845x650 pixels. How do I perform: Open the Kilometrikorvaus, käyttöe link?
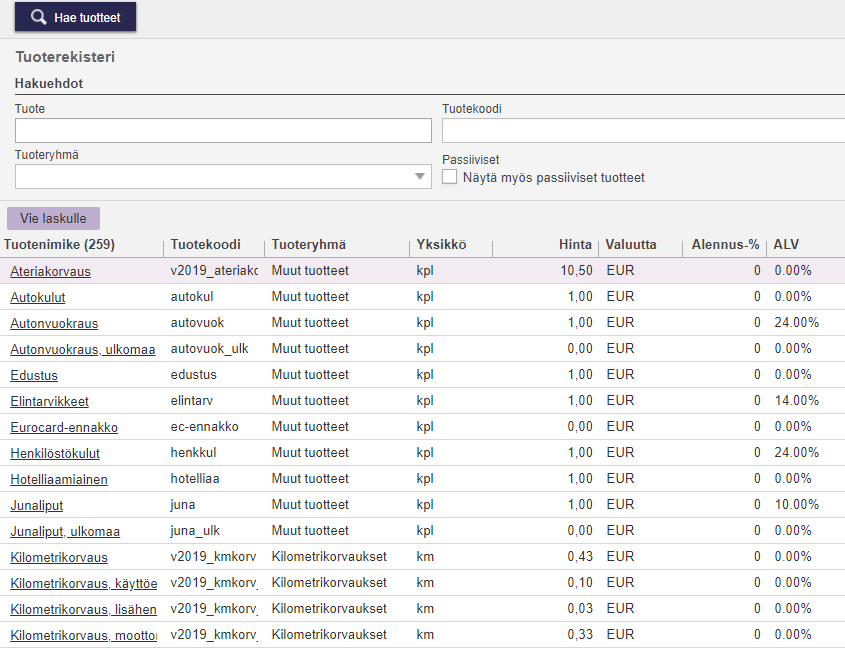[x=84, y=583]
